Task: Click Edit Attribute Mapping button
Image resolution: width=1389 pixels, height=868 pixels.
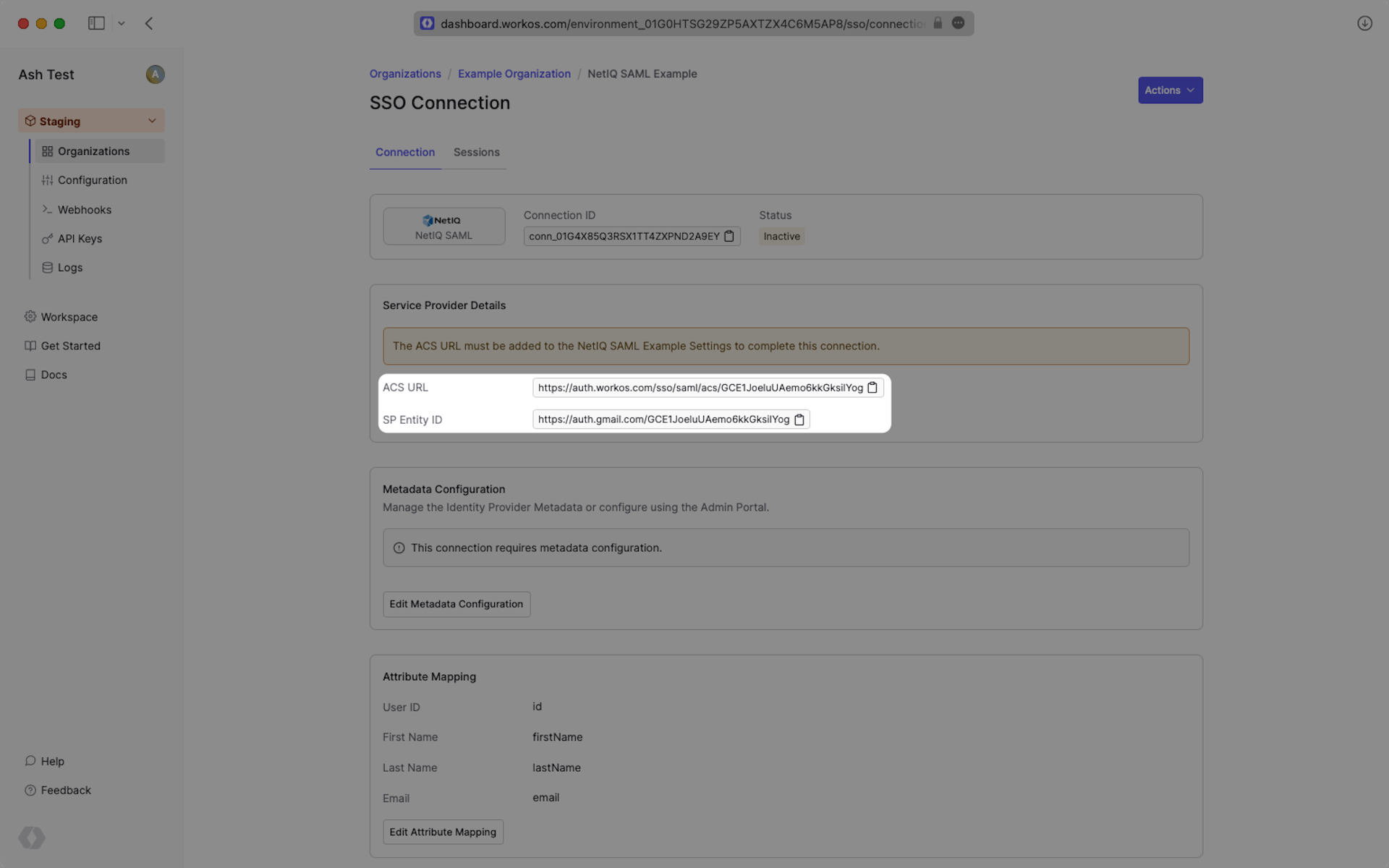Action: coord(443,832)
